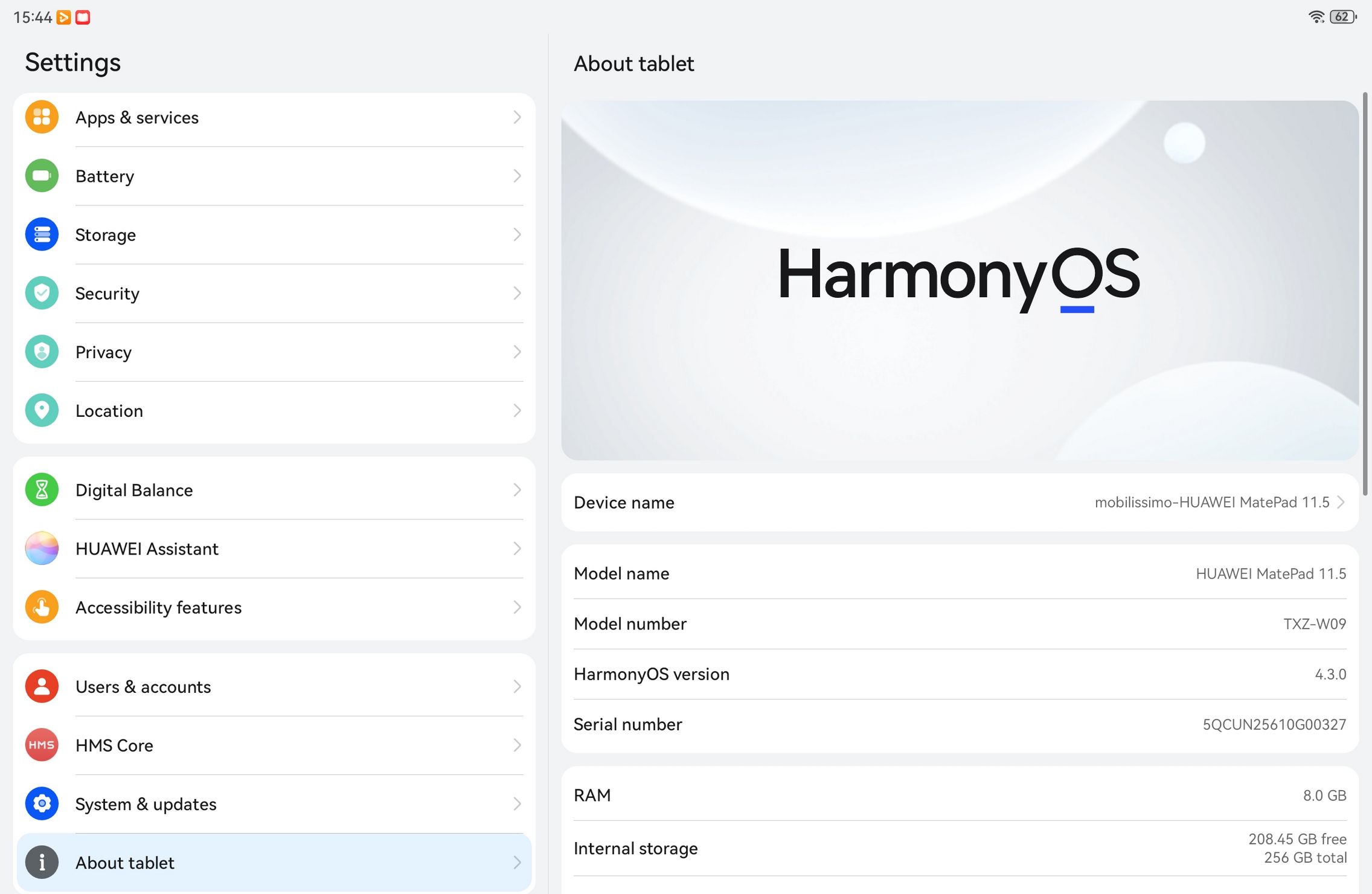Tap the HarmonyOS version 4.3.0 row
1372x894 pixels.
[960, 674]
